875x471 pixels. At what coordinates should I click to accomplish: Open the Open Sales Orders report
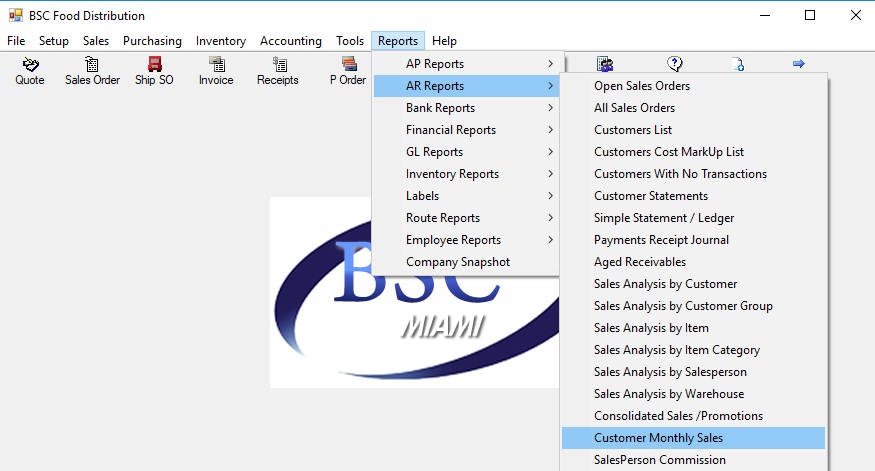(x=693, y=86)
